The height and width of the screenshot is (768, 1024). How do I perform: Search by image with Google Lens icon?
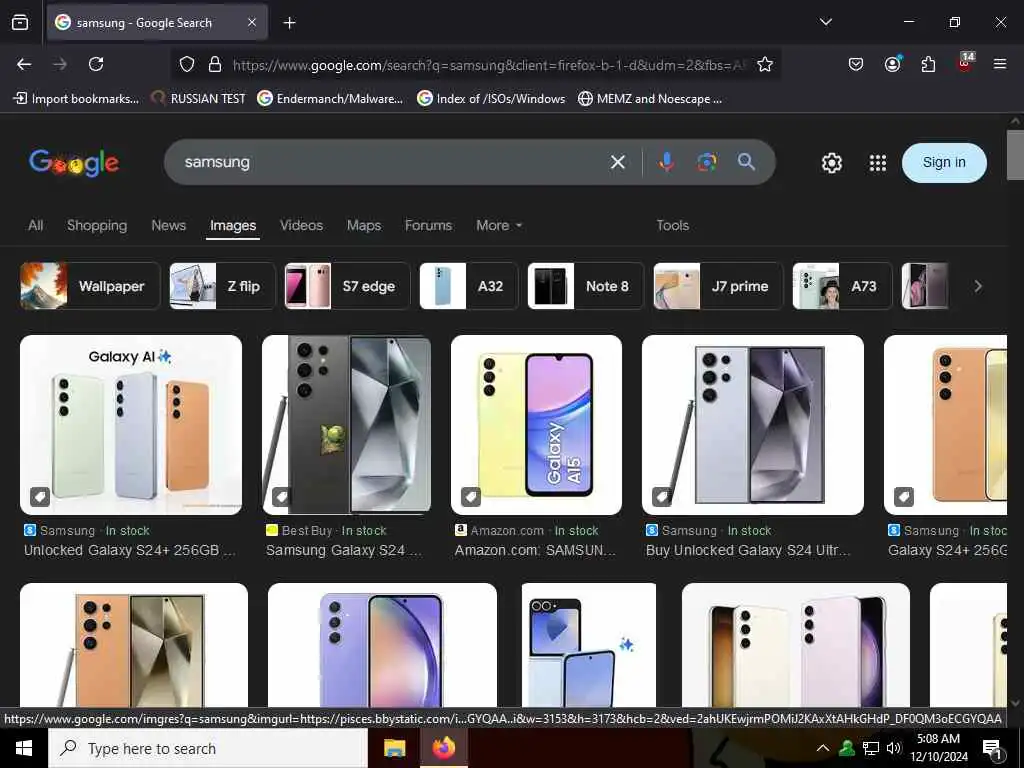(707, 162)
